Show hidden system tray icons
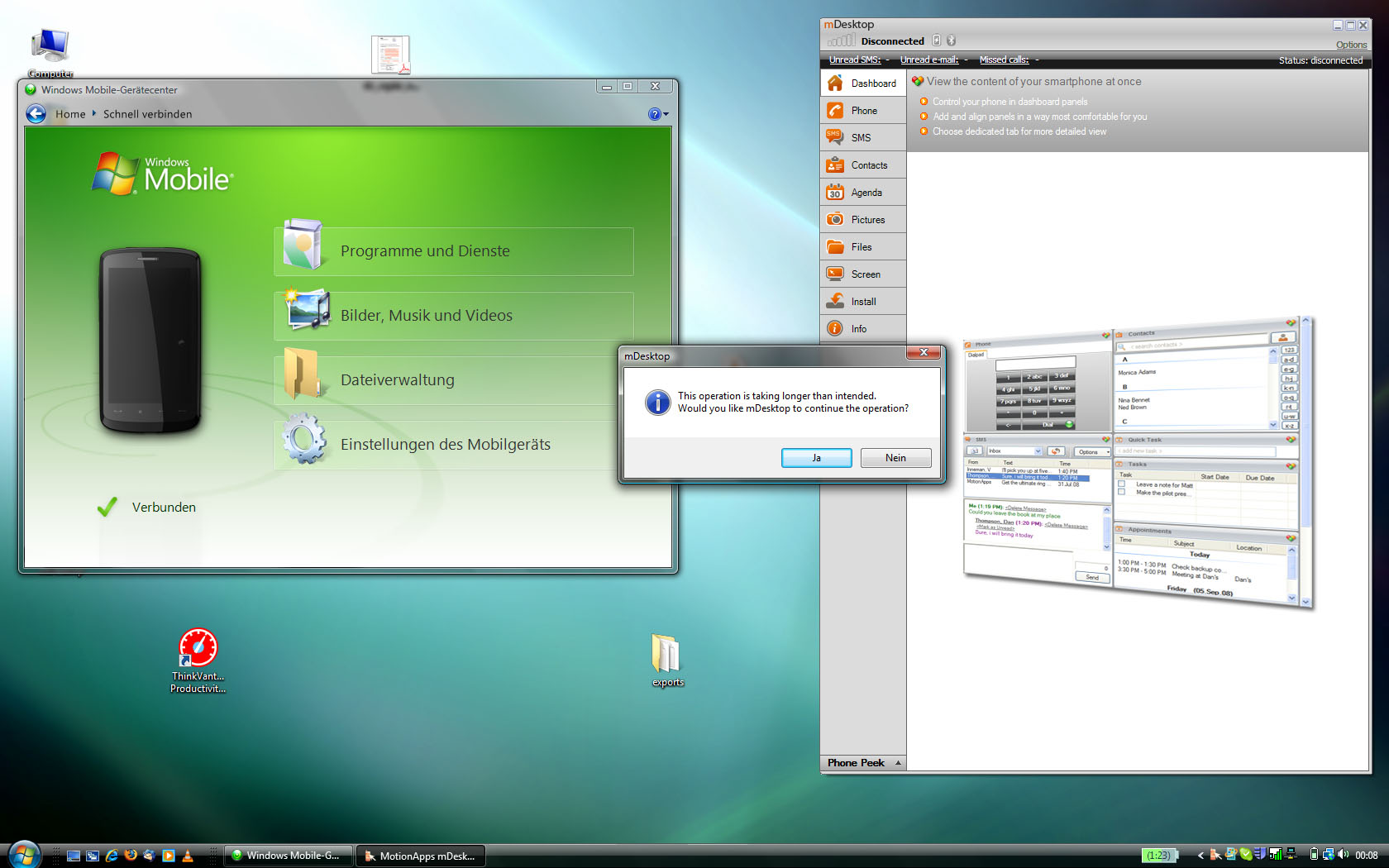Screen dimensions: 1389x868 (1200, 856)
